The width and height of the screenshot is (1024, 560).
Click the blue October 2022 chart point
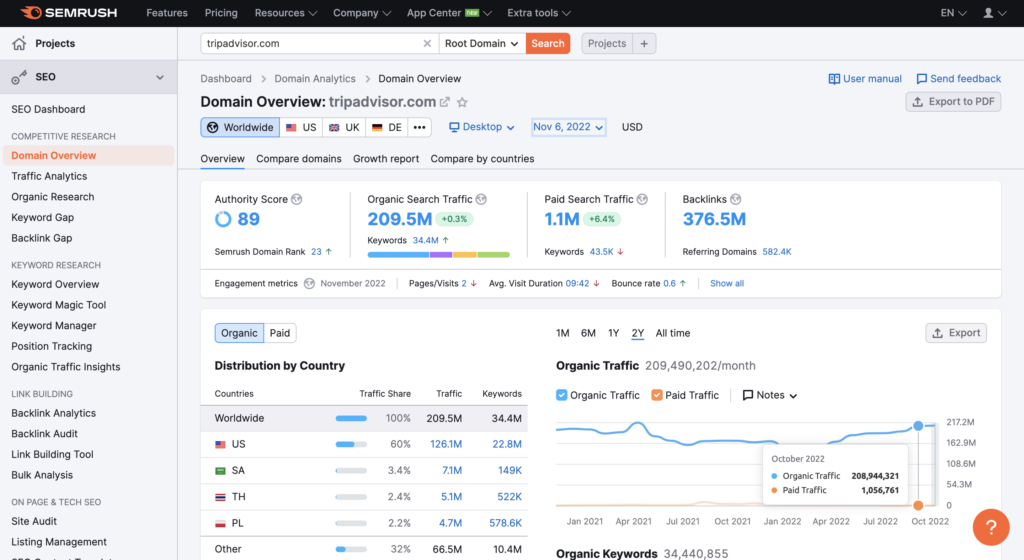coord(918,426)
